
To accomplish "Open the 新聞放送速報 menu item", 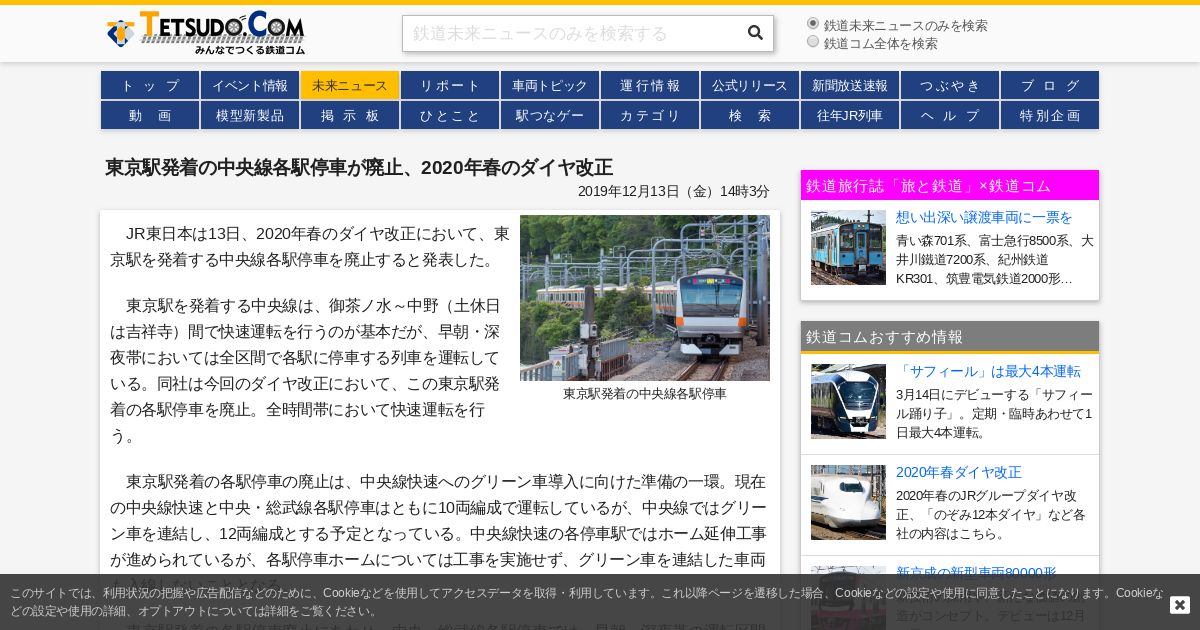I will tap(850, 85).
